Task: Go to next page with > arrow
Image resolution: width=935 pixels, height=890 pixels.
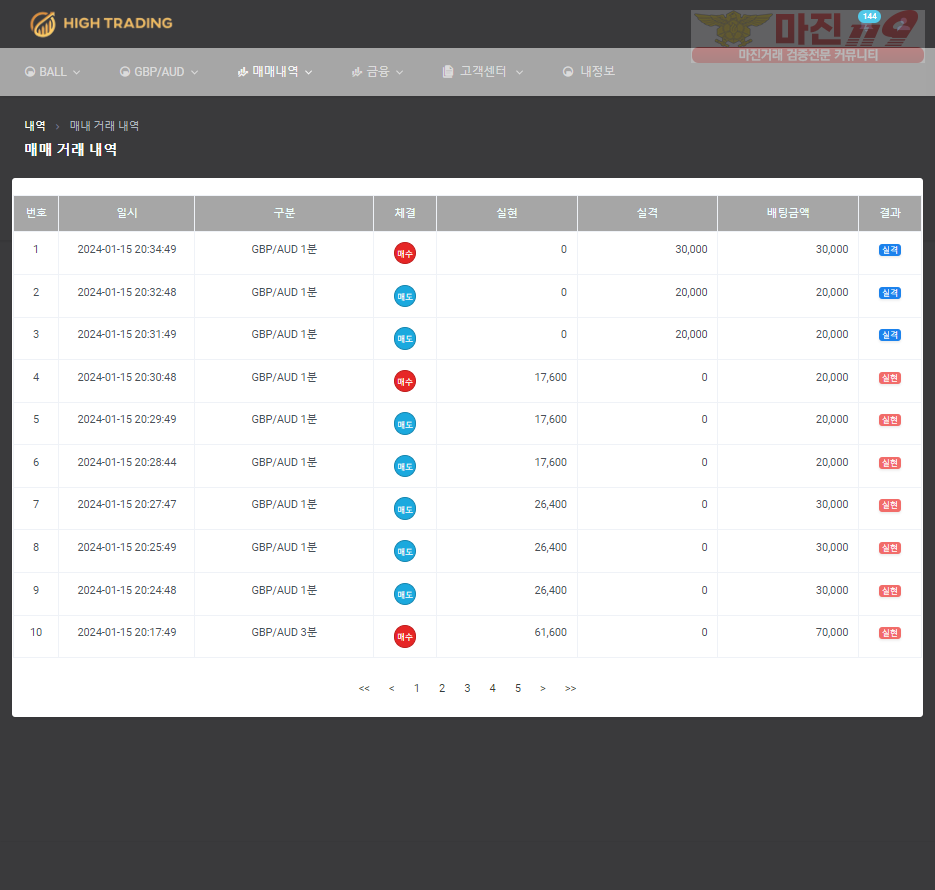Action: click(543, 688)
